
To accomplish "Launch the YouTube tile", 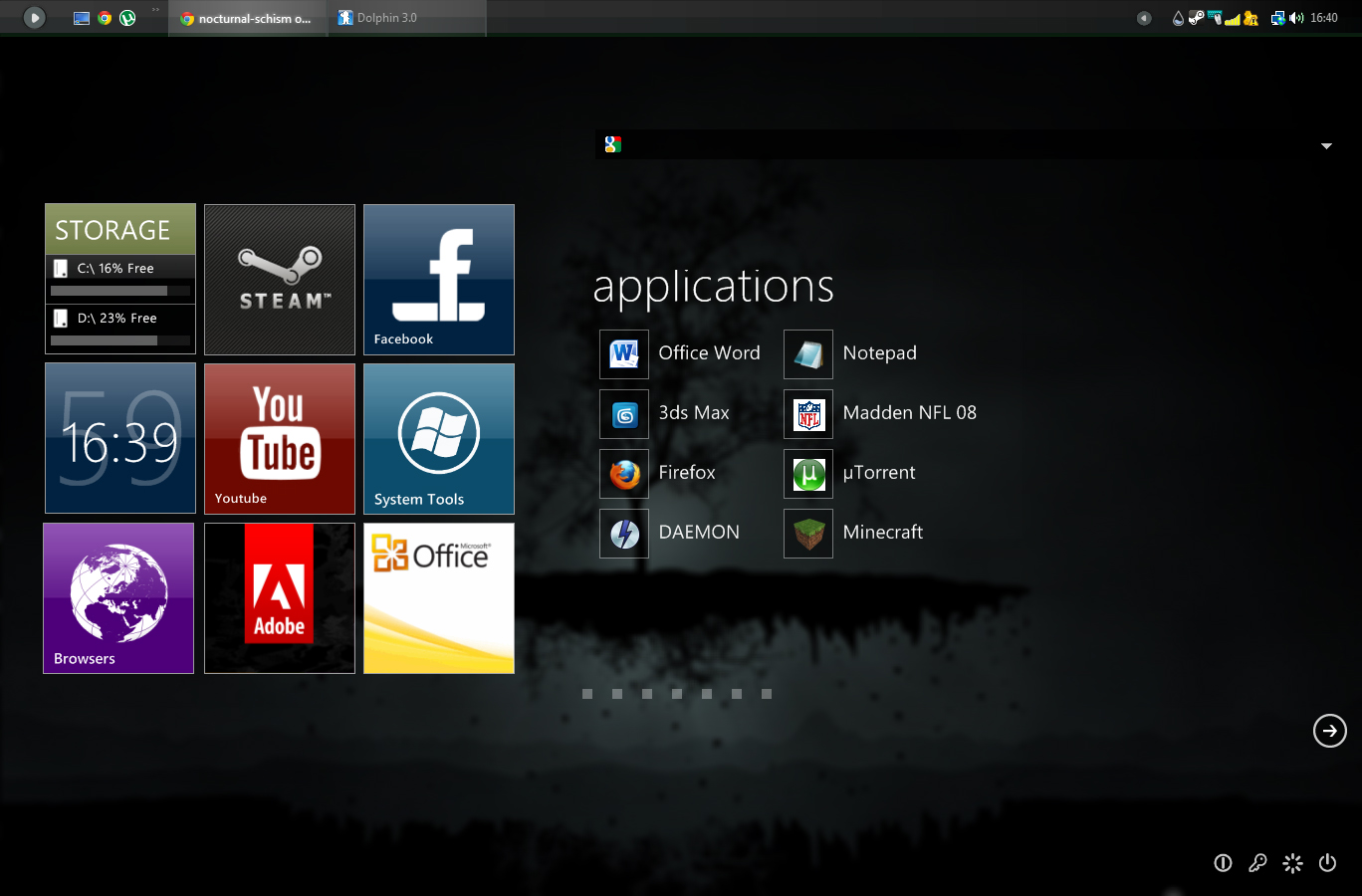I will coord(280,439).
